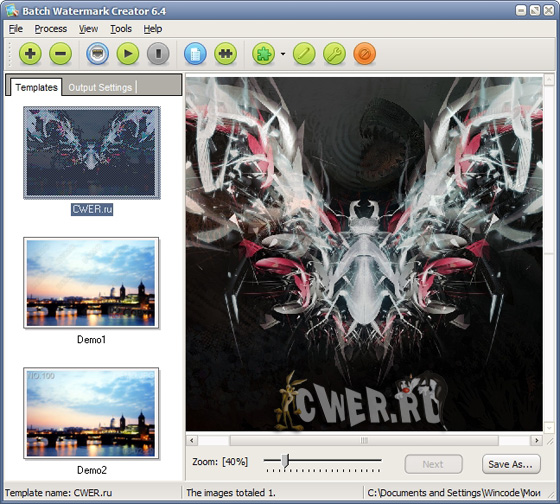Click the horizontal scrollbar right arrow
The width and height of the screenshot is (560, 504).
coord(536,440)
